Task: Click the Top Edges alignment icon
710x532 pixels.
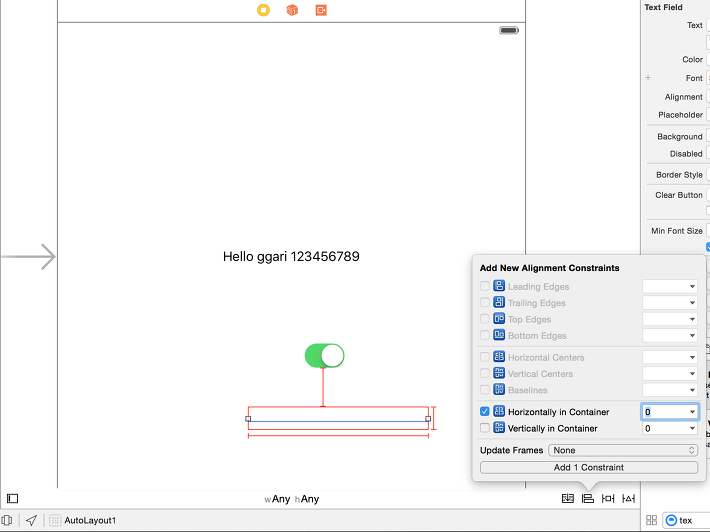Action: [x=499, y=318]
